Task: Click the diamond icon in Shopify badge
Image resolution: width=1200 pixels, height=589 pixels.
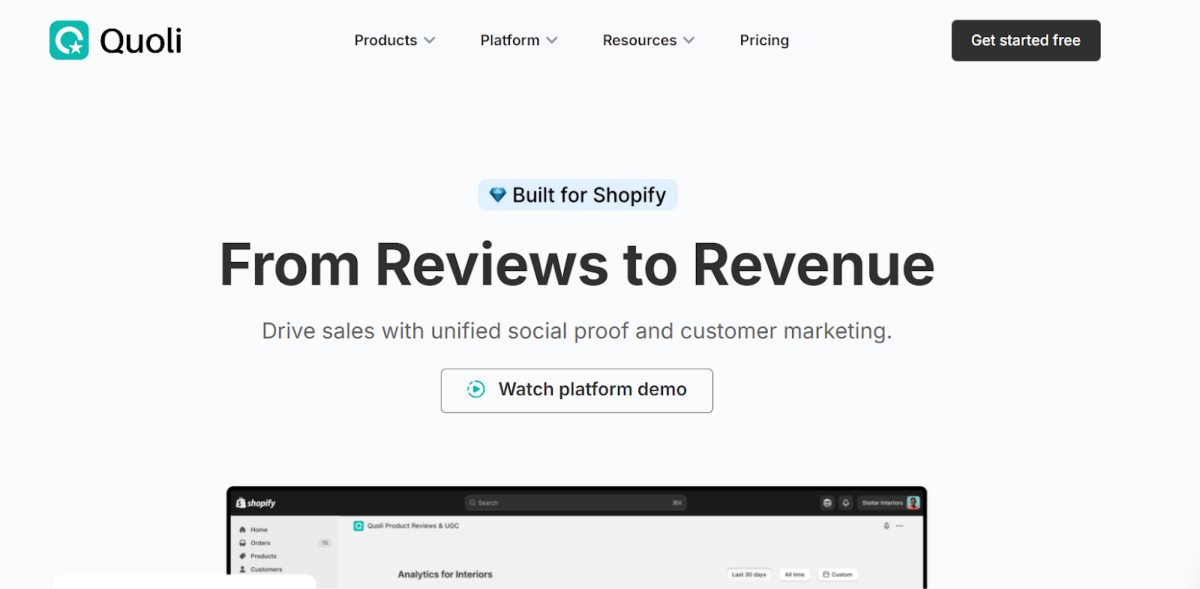Action: tap(497, 195)
